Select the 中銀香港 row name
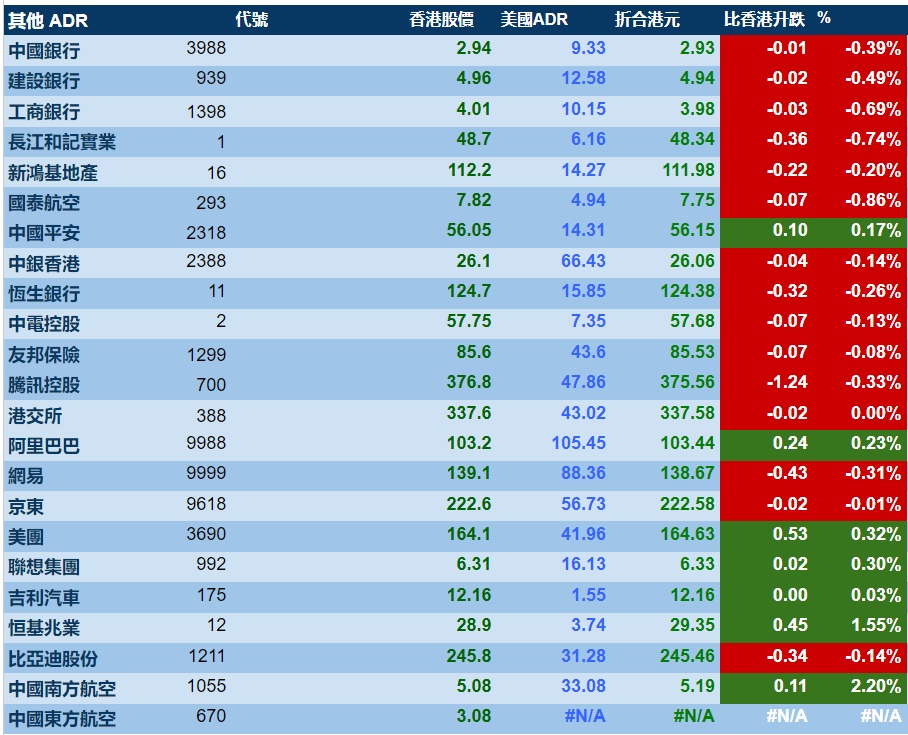908x735 pixels. tap(44, 264)
